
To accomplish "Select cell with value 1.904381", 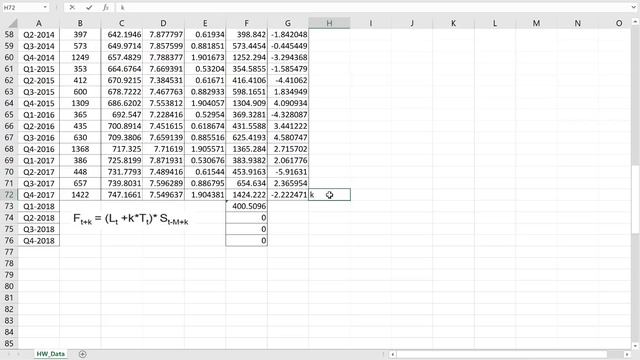I will click(205, 195).
